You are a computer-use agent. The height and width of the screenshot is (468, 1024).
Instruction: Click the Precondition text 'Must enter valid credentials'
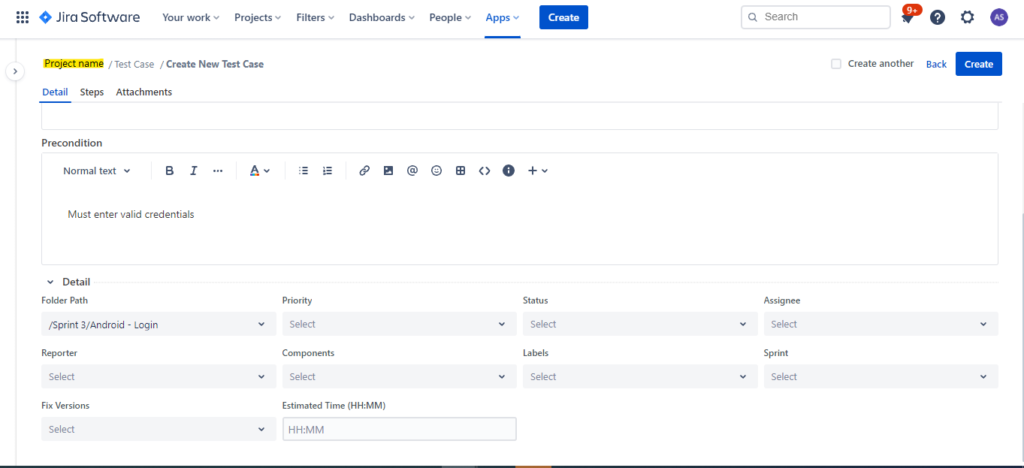(131, 214)
